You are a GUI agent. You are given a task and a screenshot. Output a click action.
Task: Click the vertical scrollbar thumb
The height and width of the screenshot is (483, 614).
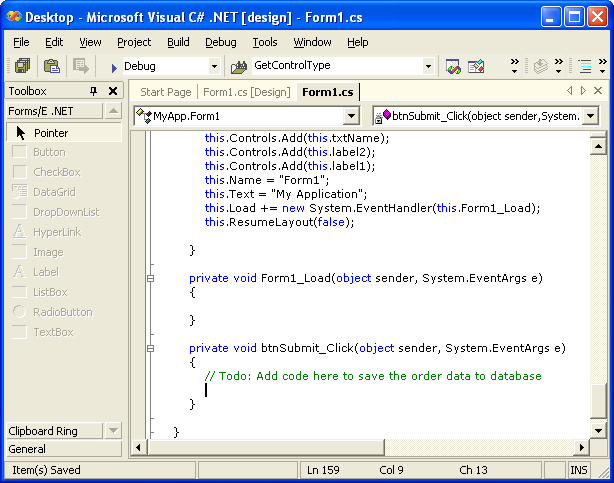(x=598, y=402)
